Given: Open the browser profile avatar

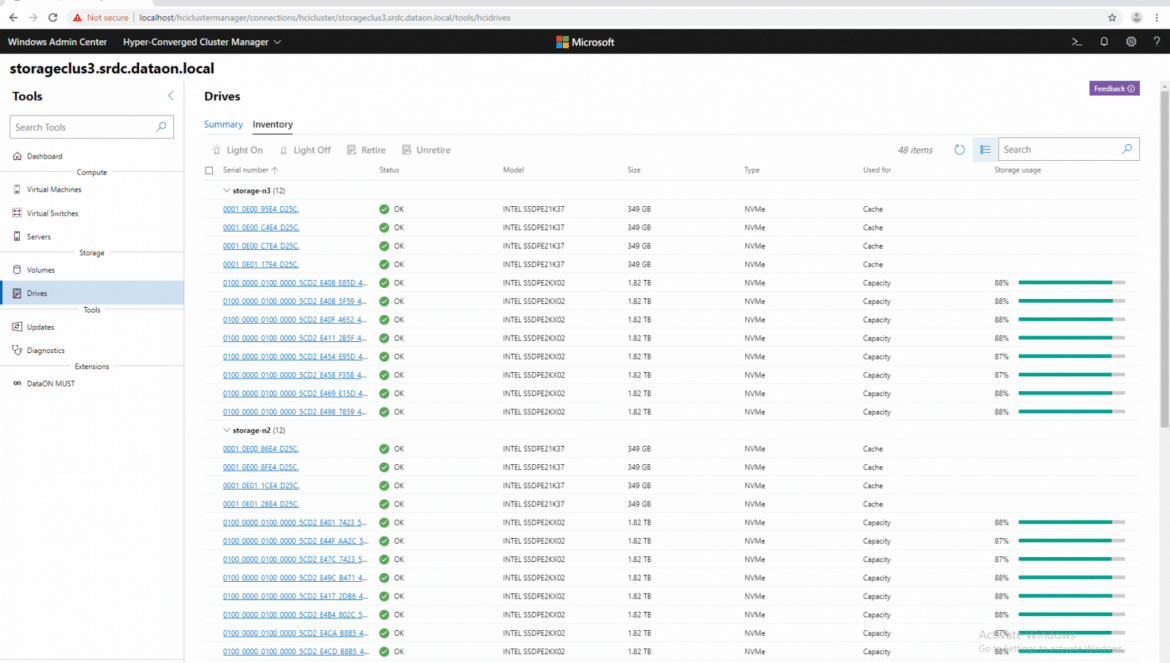Looking at the screenshot, I should click(x=1136, y=17).
